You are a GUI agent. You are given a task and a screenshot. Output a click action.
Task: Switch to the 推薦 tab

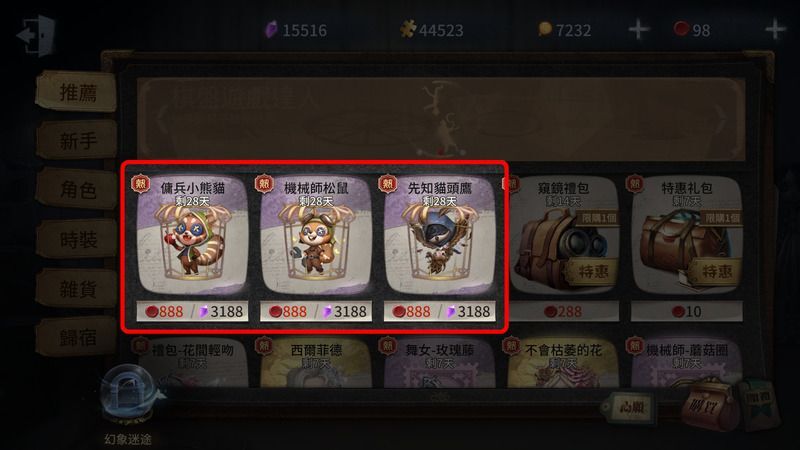78,92
